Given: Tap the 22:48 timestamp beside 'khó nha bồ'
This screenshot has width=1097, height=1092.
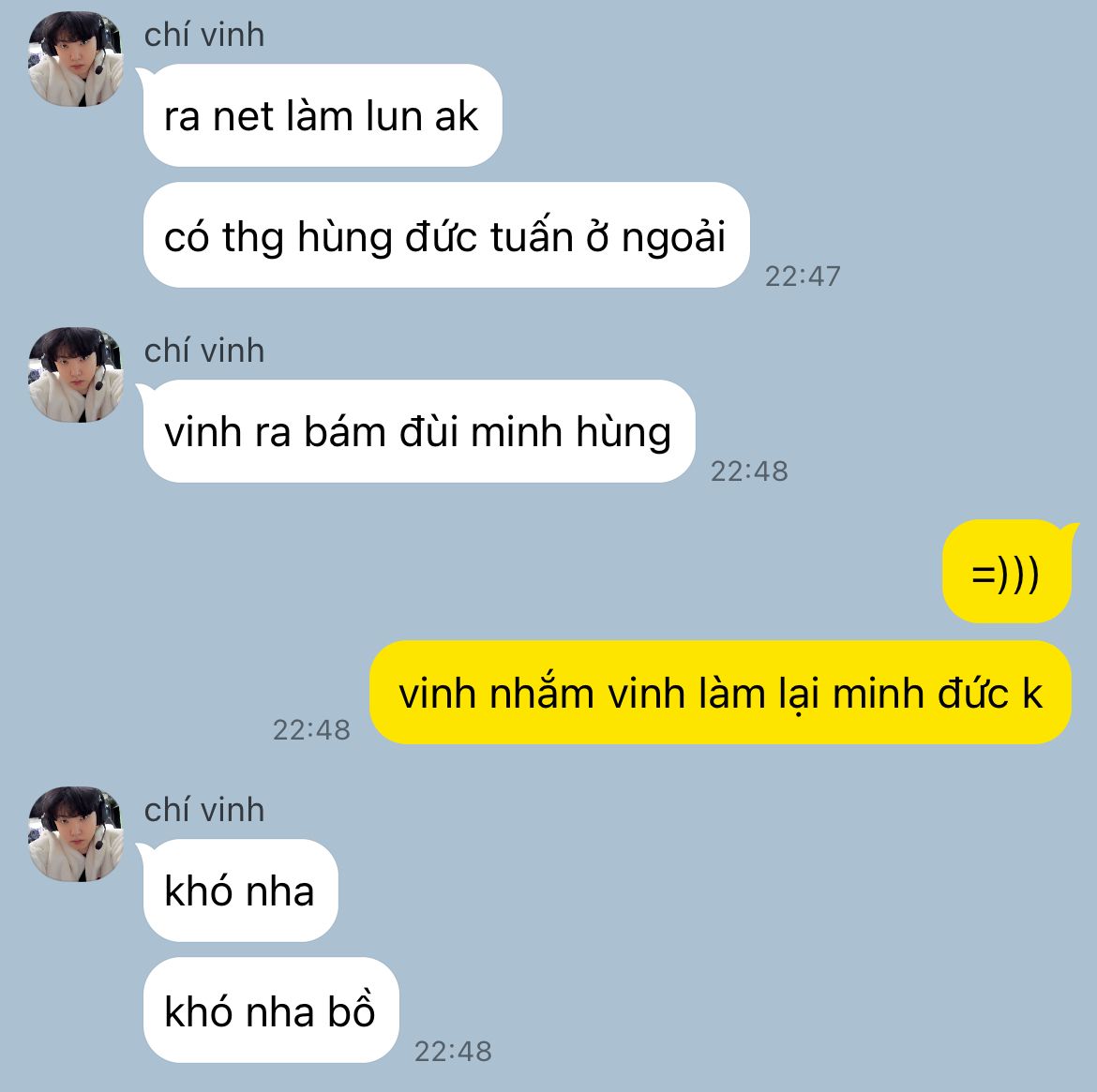Looking at the screenshot, I should [454, 1051].
